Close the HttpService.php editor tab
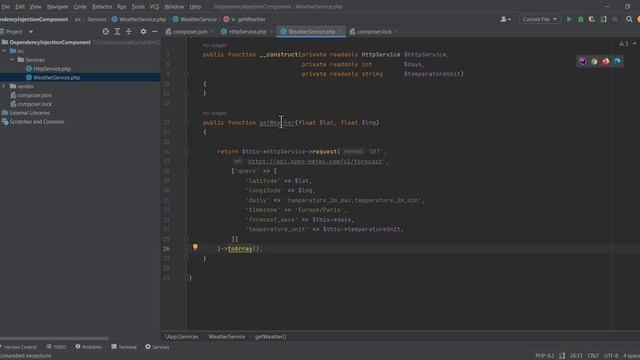Viewport: 640px width, 360px height. (271, 32)
